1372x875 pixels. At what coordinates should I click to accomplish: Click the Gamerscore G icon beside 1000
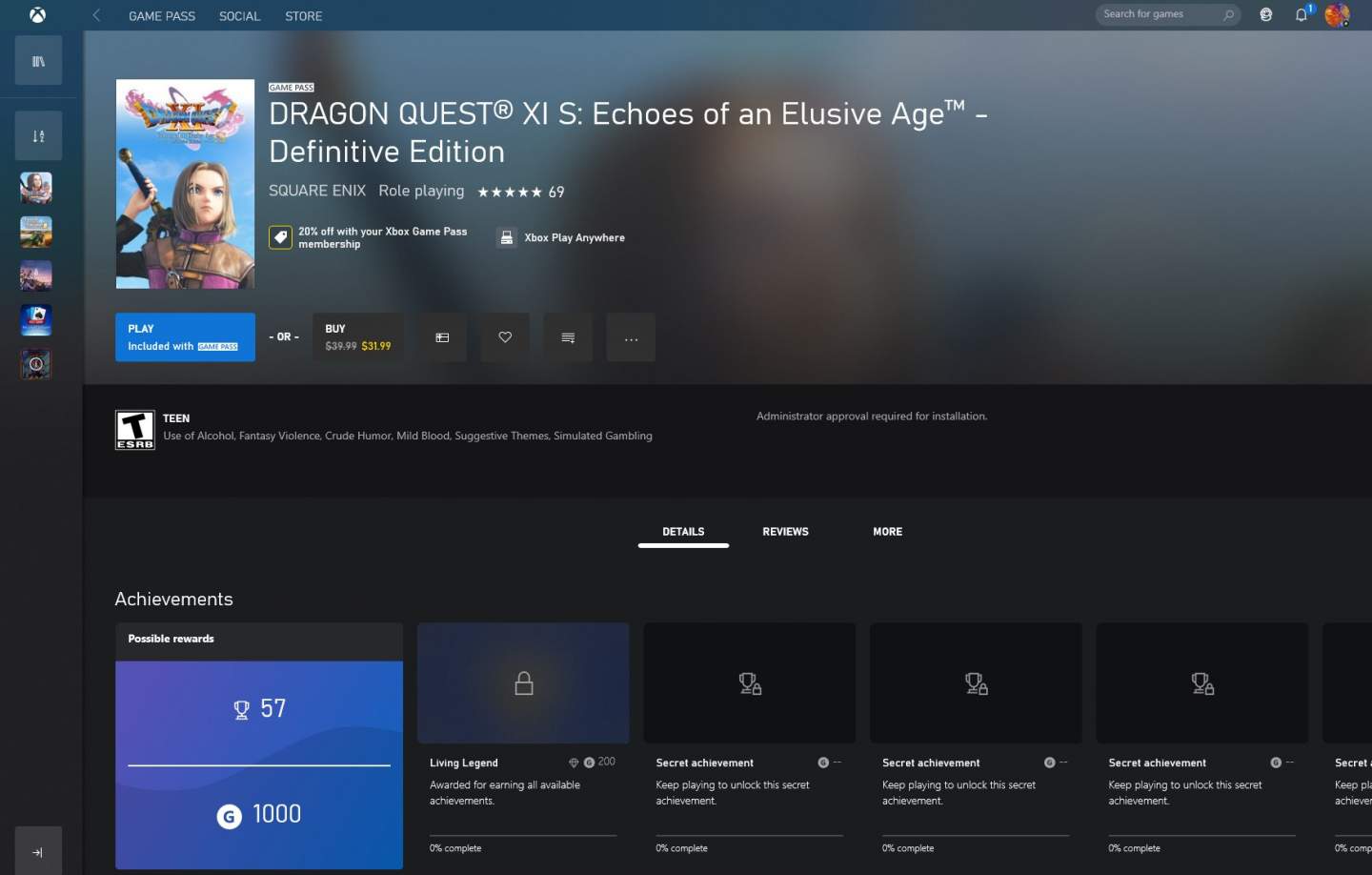point(230,816)
